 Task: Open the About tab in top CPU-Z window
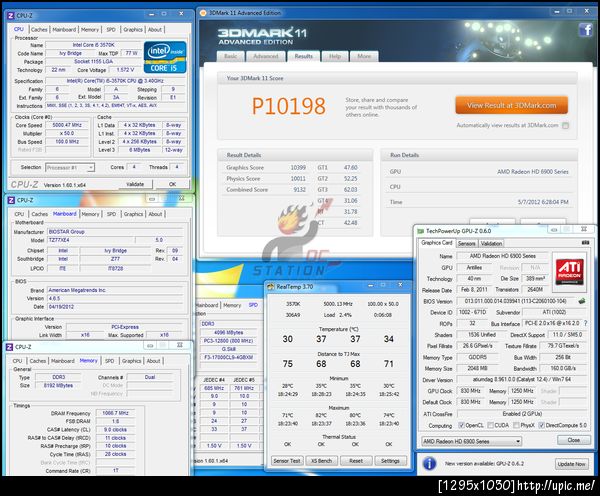[x=155, y=29]
